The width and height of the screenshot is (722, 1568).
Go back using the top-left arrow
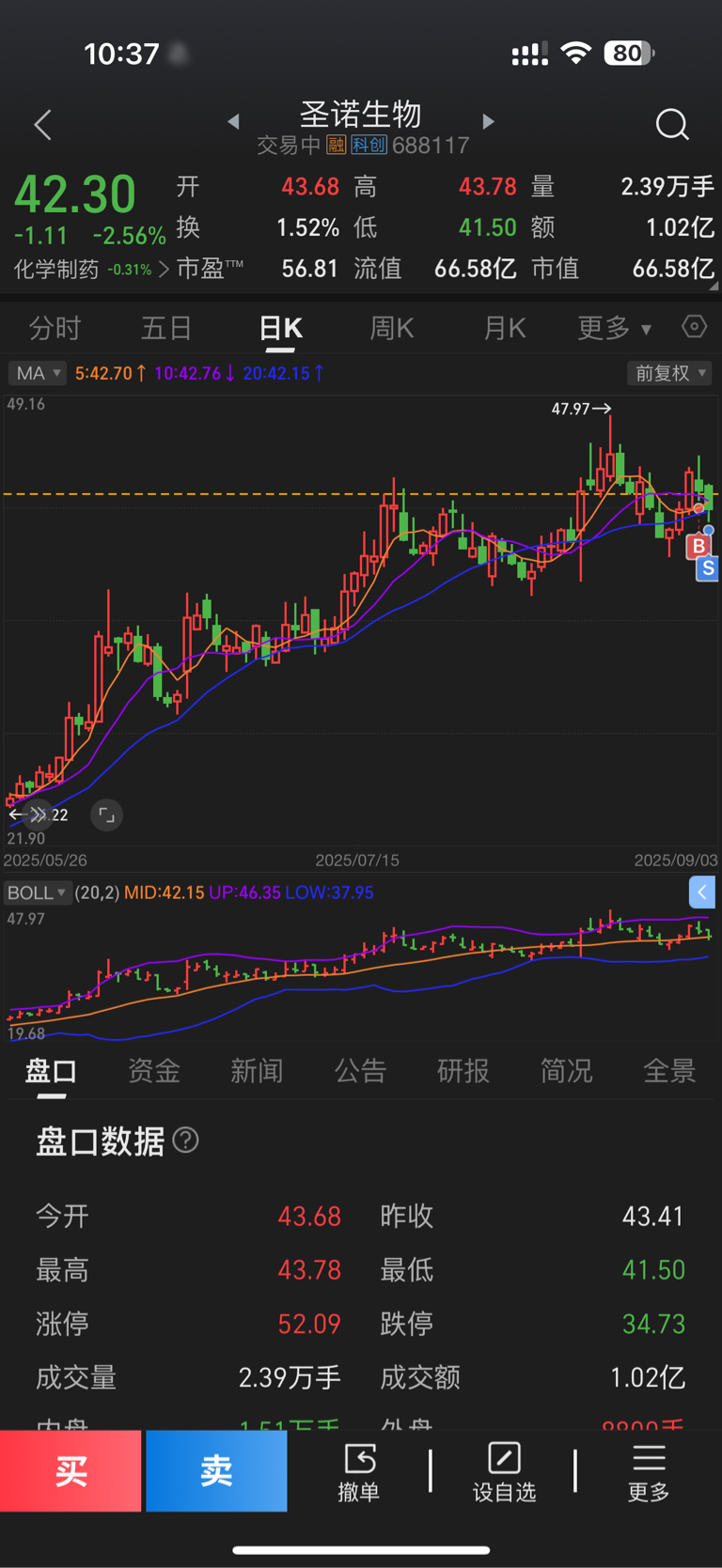[x=42, y=124]
